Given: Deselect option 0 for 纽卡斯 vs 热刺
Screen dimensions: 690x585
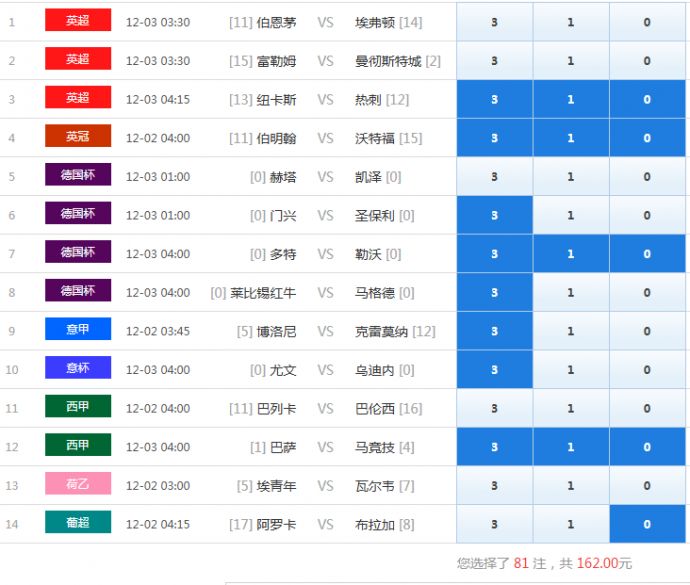Looking at the screenshot, I should (x=647, y=100).
